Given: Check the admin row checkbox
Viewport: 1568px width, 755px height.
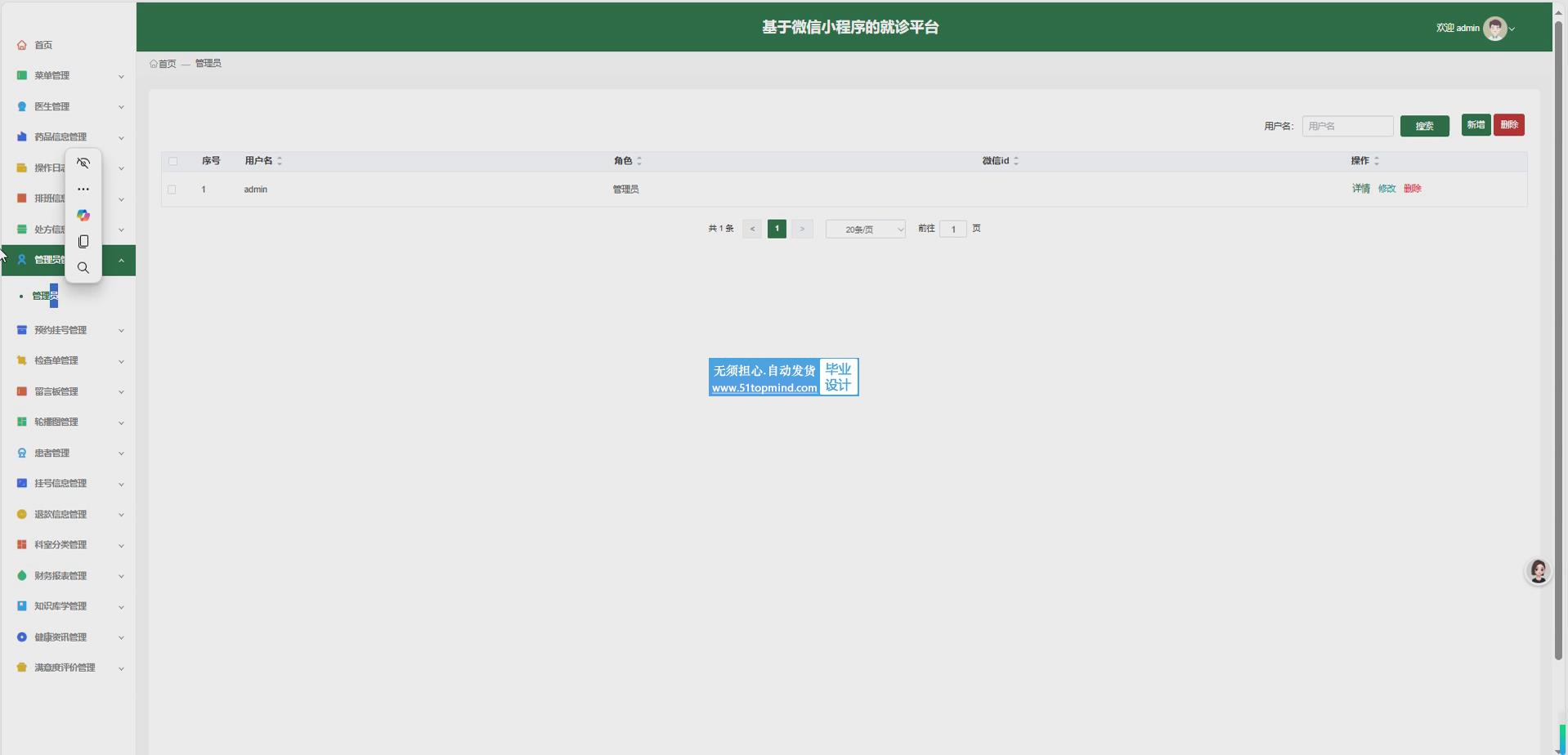Looking at the screenshot, I should click(x=172, y=190).
